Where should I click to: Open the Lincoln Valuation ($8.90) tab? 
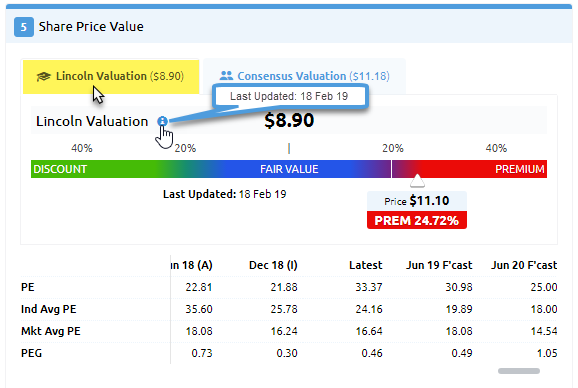tap(111, 77)
